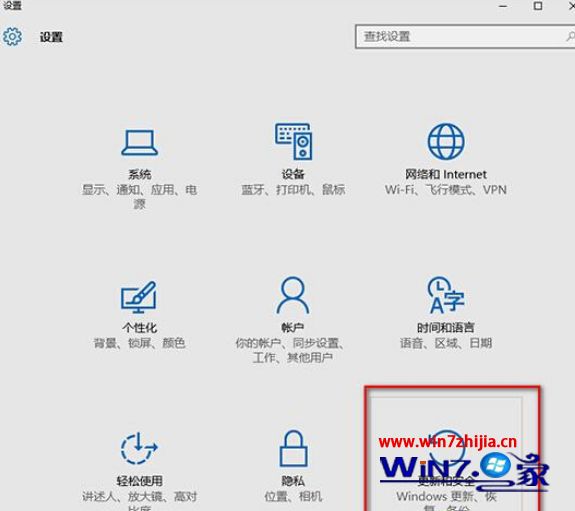The image size is (575, 511).
Task: Click the settings gear icon in header
Action: (x=12, y=36)
